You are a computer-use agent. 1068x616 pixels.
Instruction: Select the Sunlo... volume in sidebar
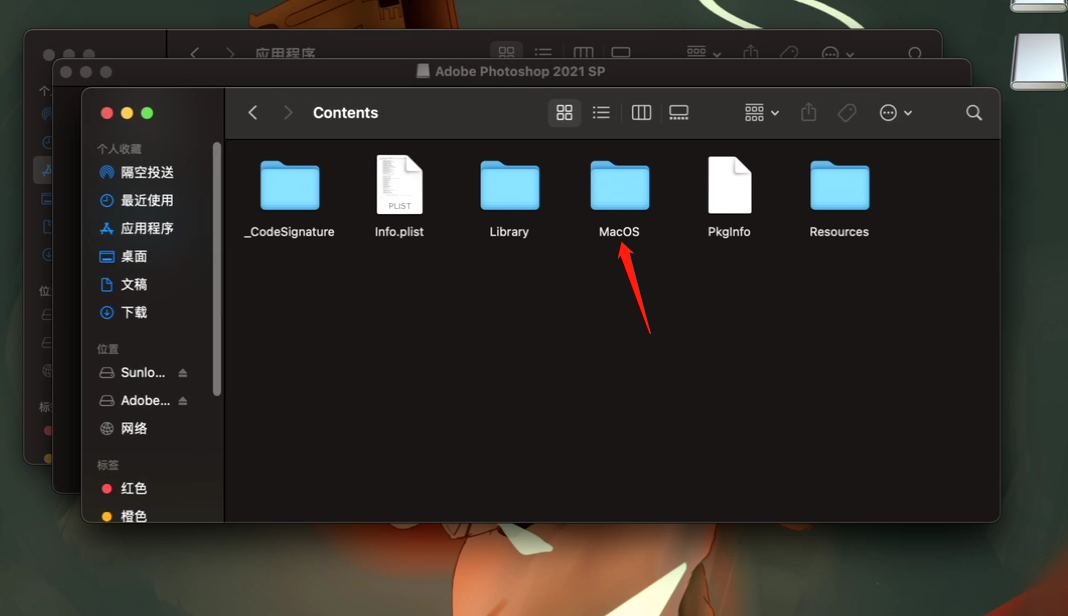[132, 373]
